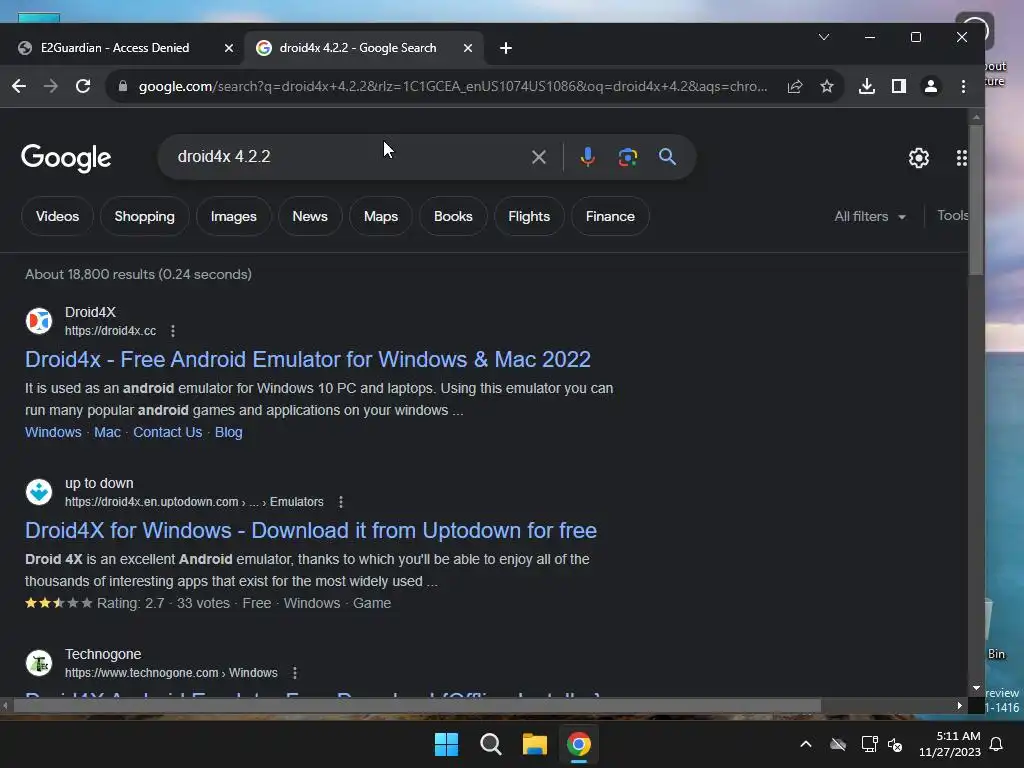1024x768 pixels.
Task: Open a new browser tab
Action: (x=505, y=48)
